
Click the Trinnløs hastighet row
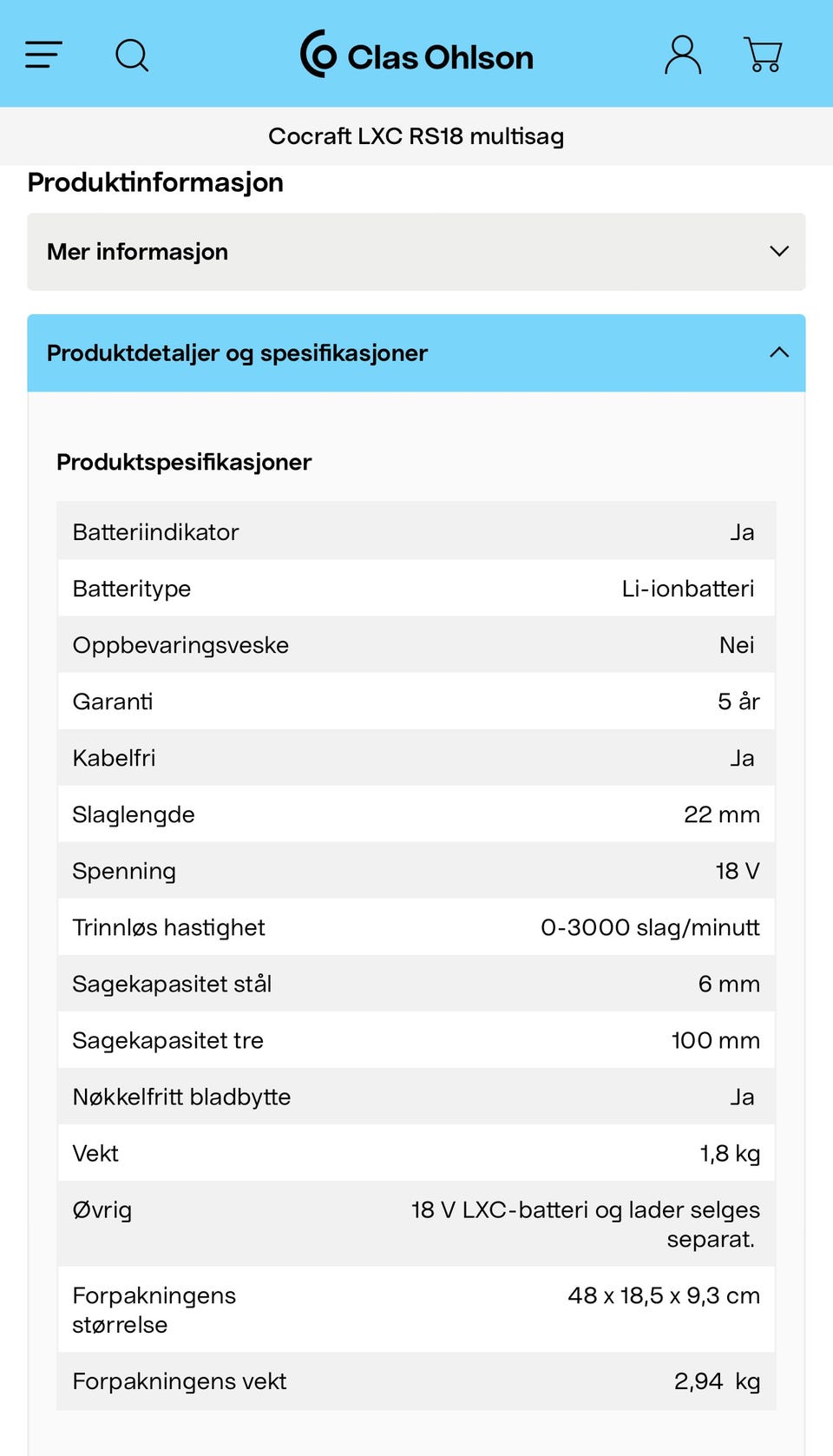[x=416, y=927]
